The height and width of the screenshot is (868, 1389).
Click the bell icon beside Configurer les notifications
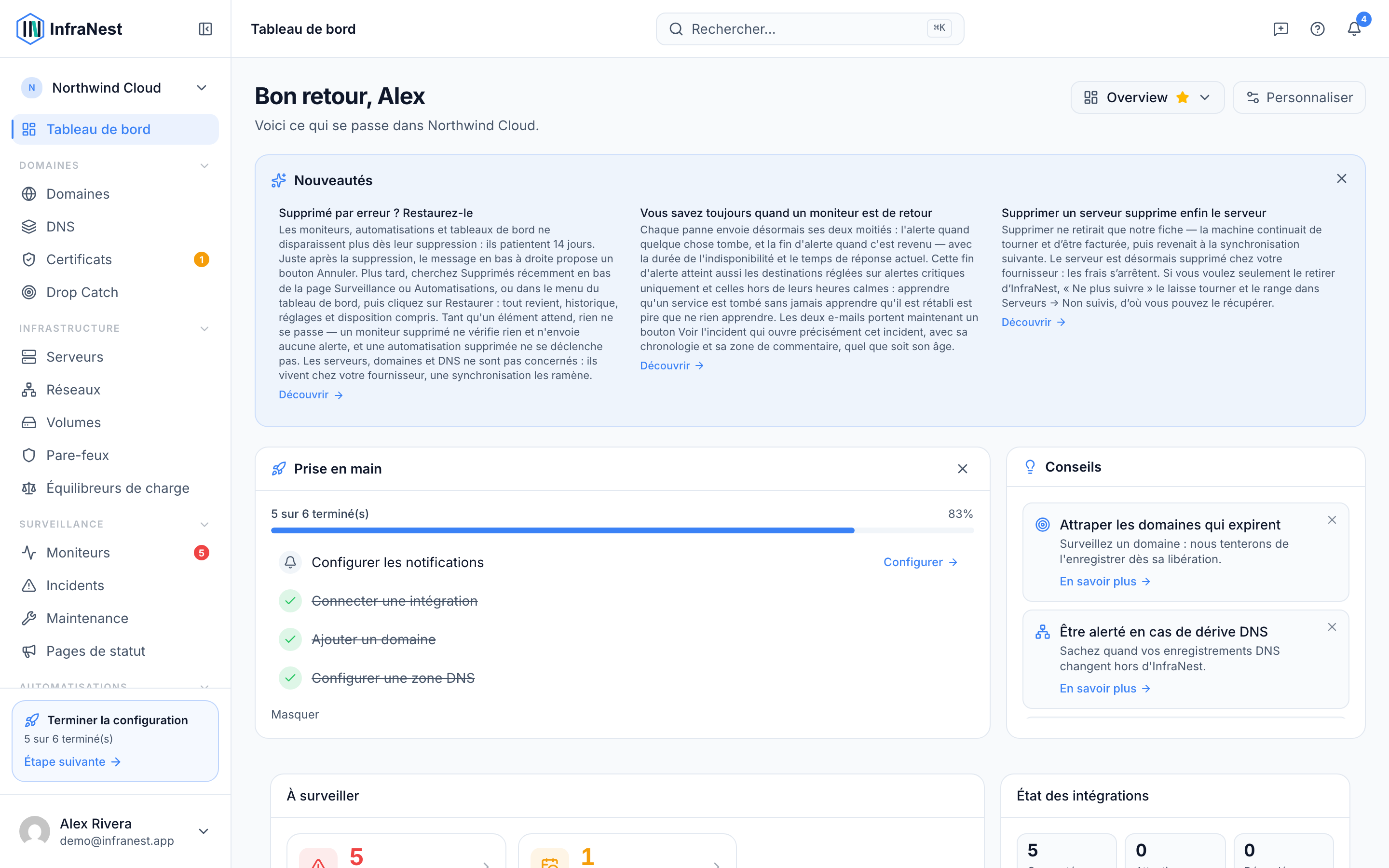tap(290, 562)
